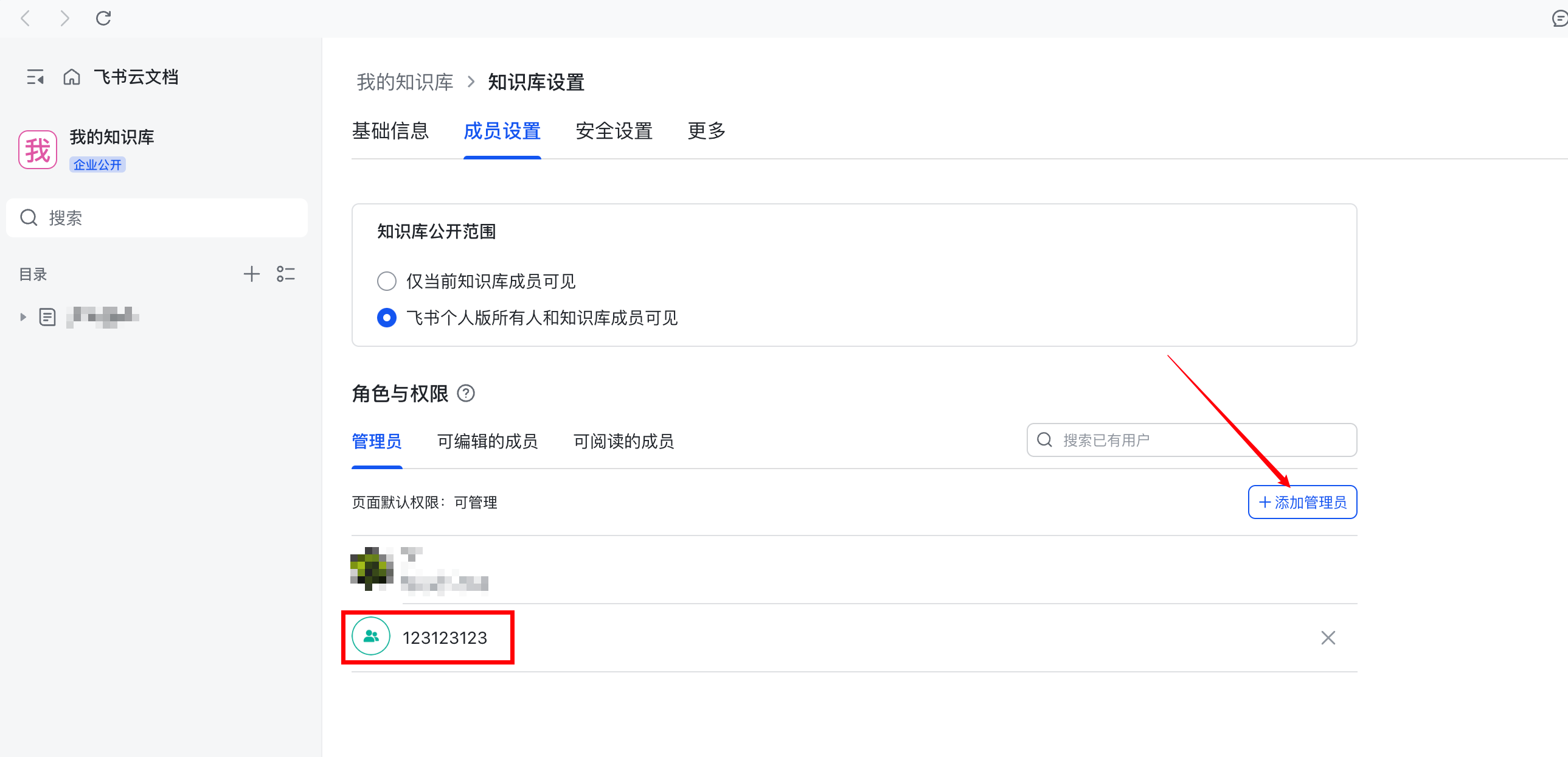This screenshot has height=757, width=1568.
Task: Click the 我的知识库 avatar icon
Action: point(38,150)
